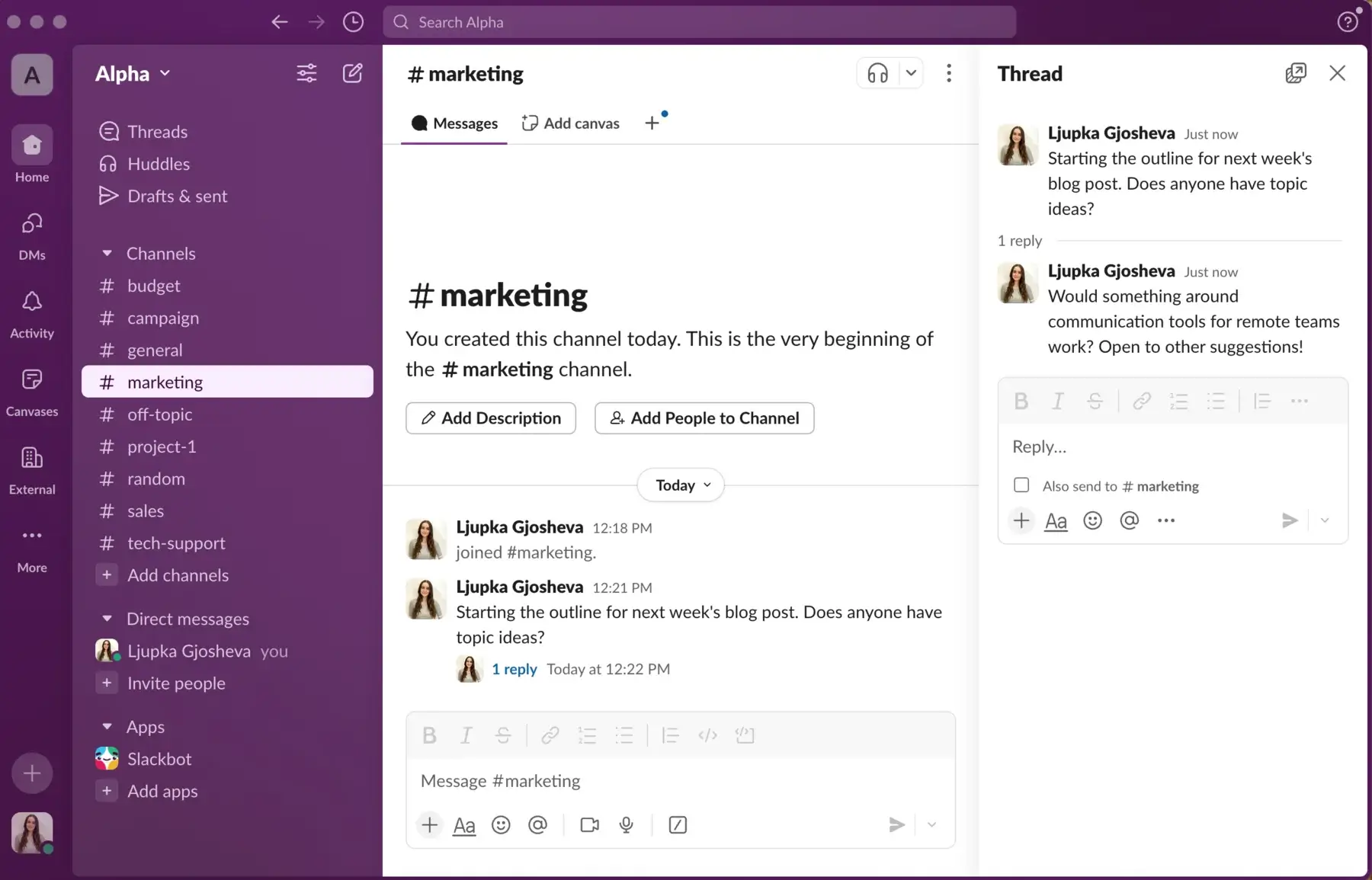This screenshot has width=1372, height=880.
Task: Check Also send to #marketing
Action: click(x=1021, y=485)
